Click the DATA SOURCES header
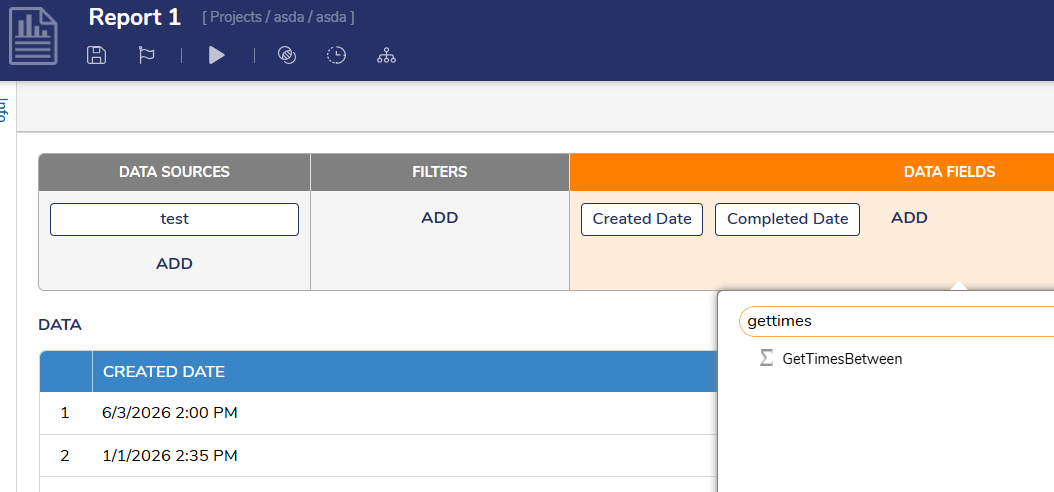 (x=174, y=172)
